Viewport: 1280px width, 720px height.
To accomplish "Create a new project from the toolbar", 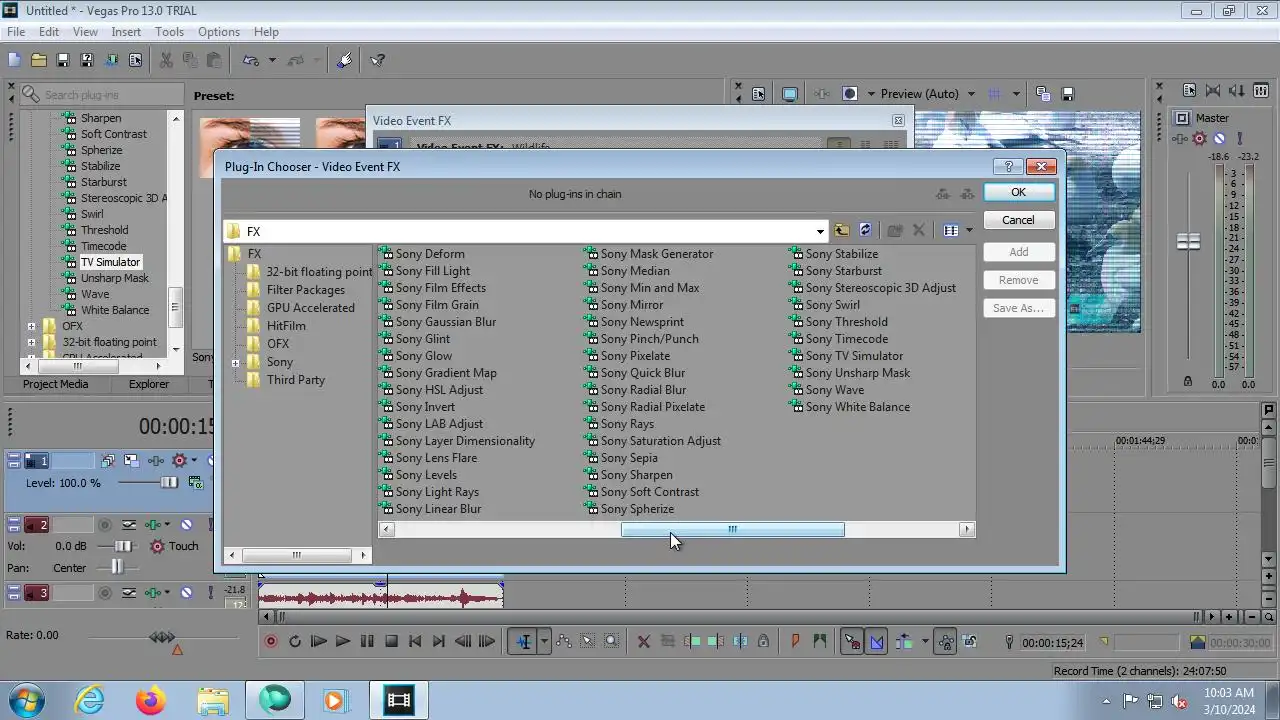I will pos(15,60).
